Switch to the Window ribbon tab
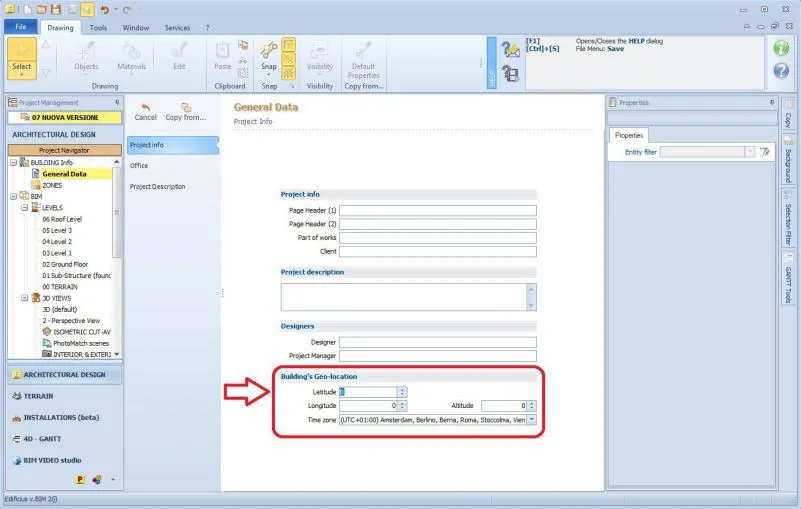The height and width of the screenshot is (509, 801). tap(135, 28)
